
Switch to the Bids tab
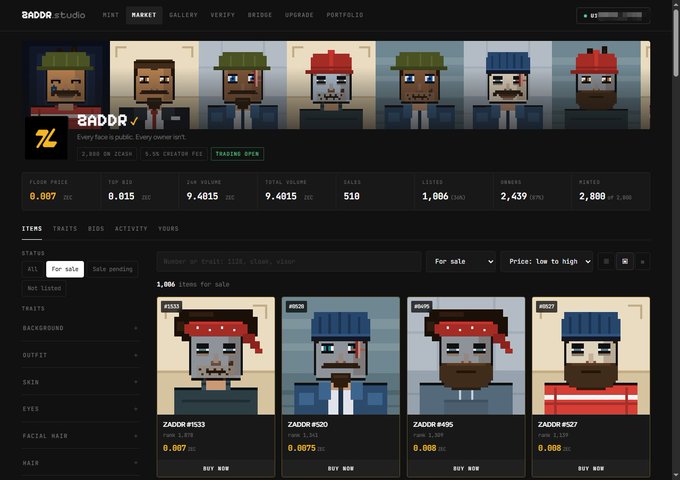coord(96,229)
